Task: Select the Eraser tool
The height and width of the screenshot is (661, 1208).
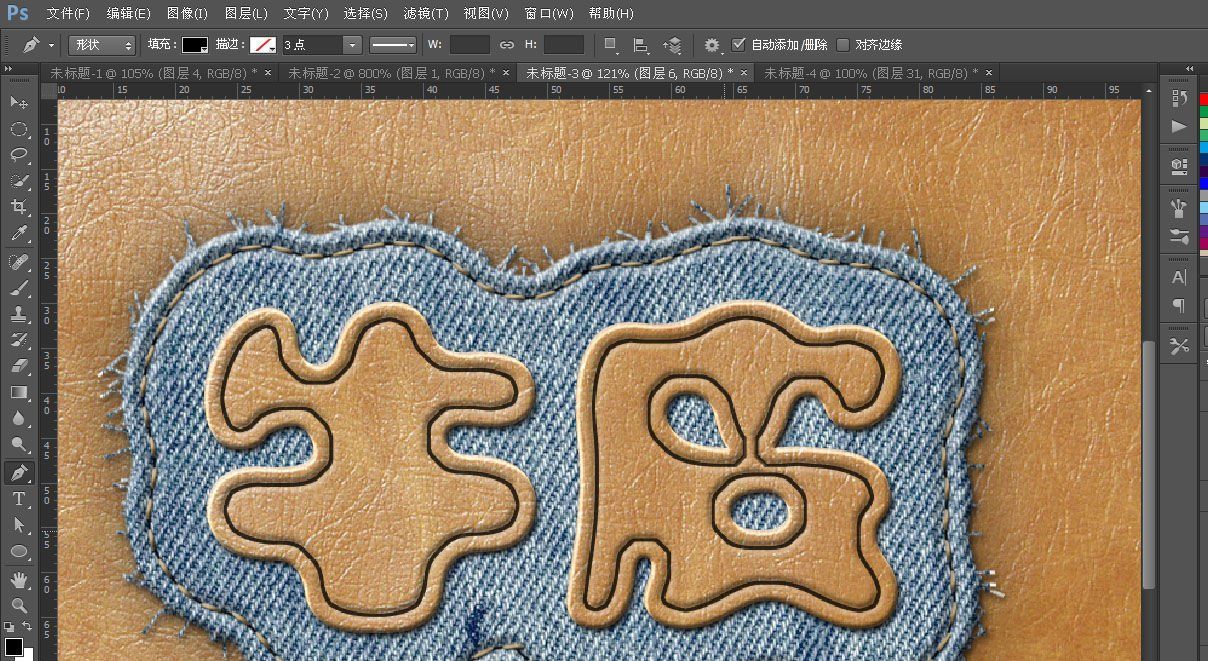Action: point(19,366)
